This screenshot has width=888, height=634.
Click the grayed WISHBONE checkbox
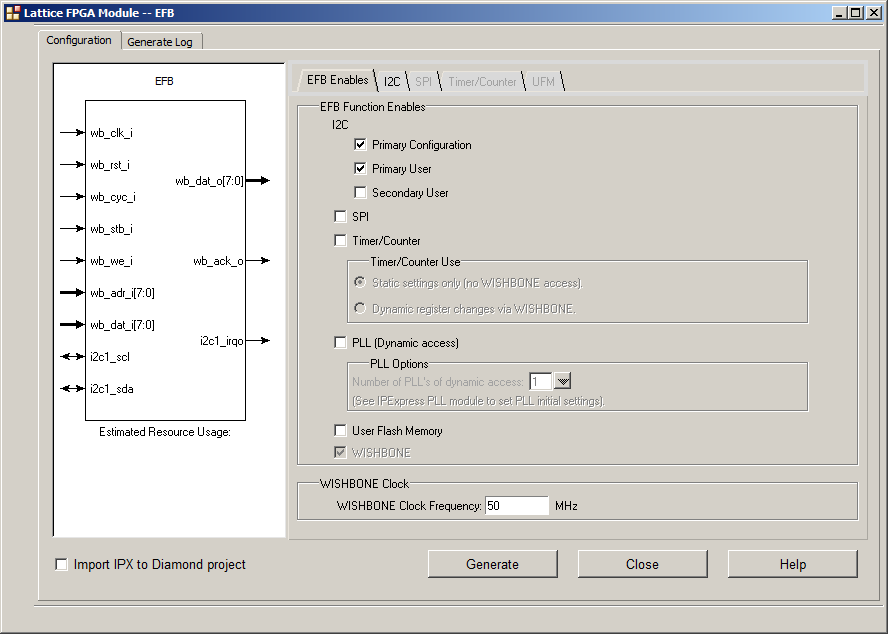340,452
